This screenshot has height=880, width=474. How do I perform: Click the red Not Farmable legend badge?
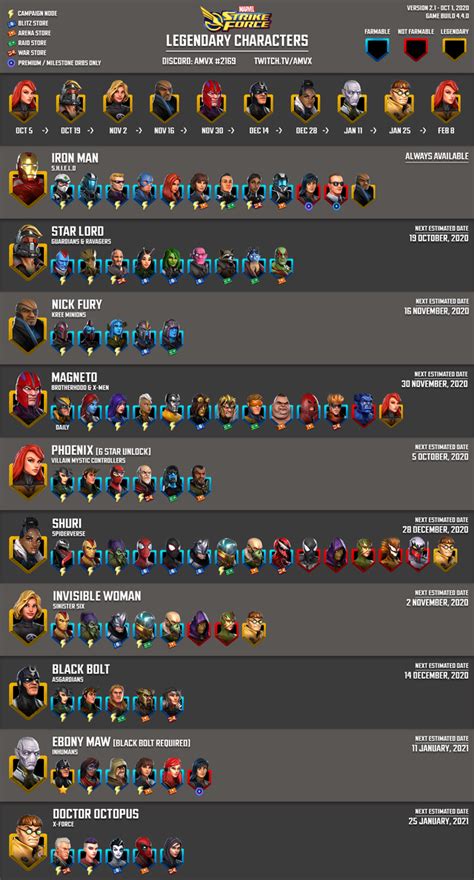click(x=416, y=49)
